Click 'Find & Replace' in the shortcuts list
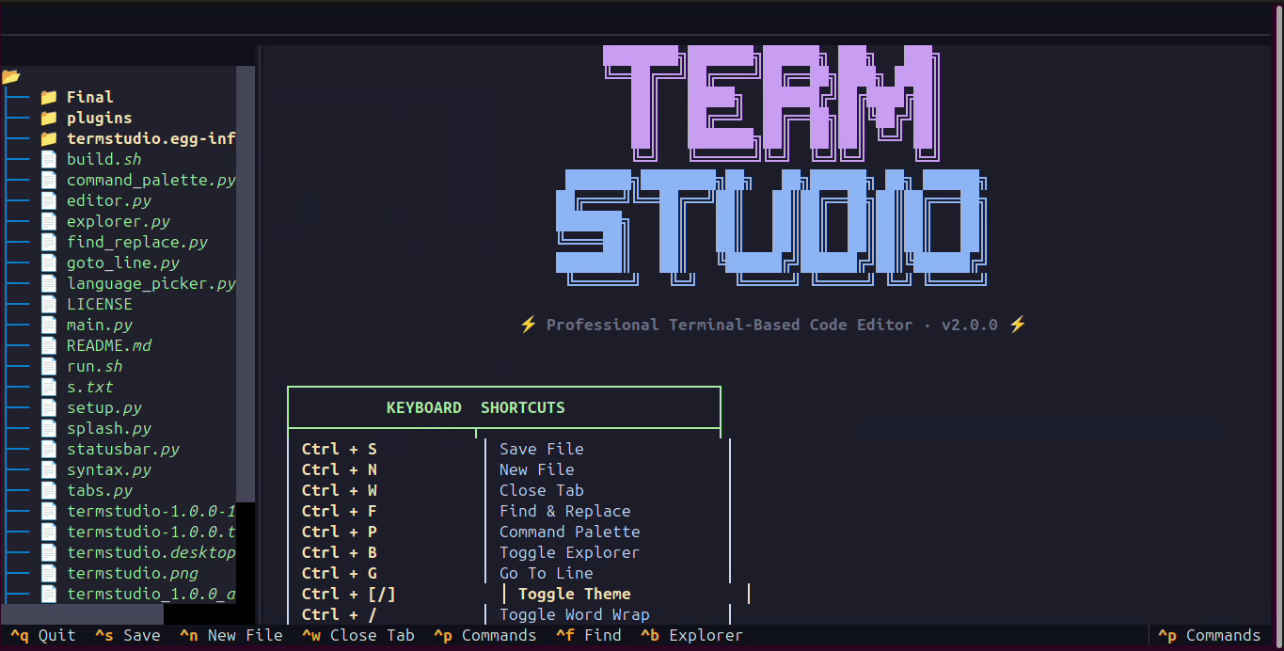Screen dimensions: 1284x651 point(565,511)
